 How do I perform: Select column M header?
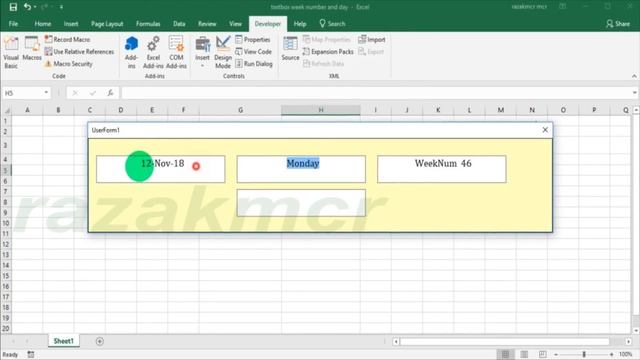pos(500,110)
